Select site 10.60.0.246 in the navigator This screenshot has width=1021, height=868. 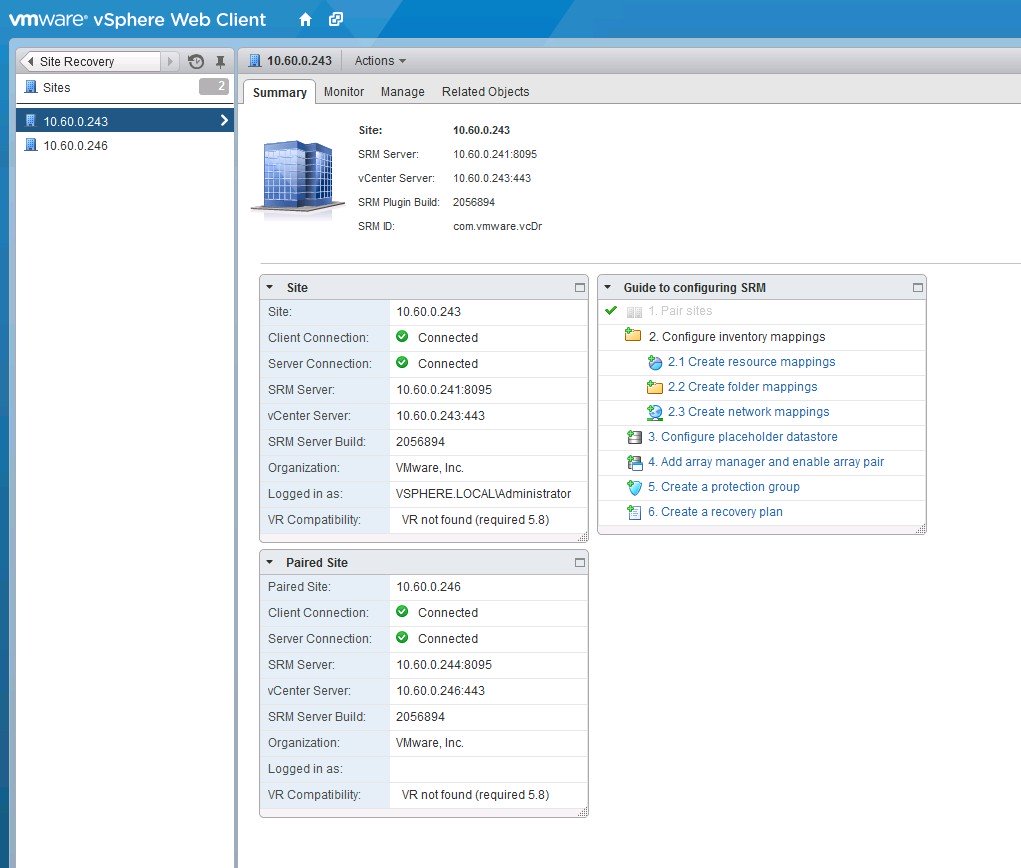(x=76, y=146)
